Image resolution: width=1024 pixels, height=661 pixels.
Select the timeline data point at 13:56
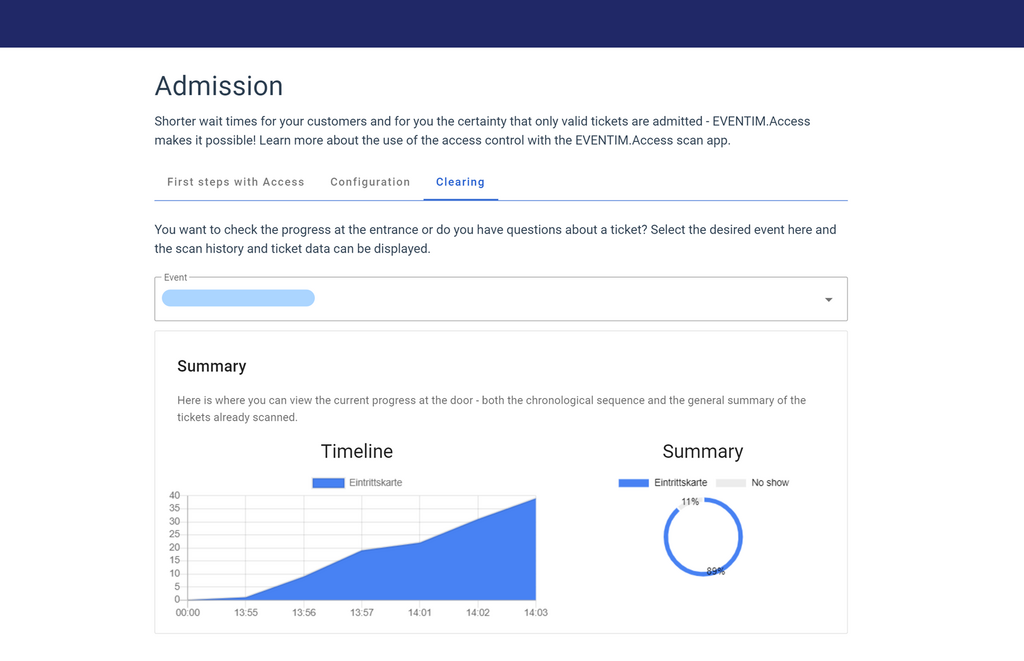(x=304, y=577)
